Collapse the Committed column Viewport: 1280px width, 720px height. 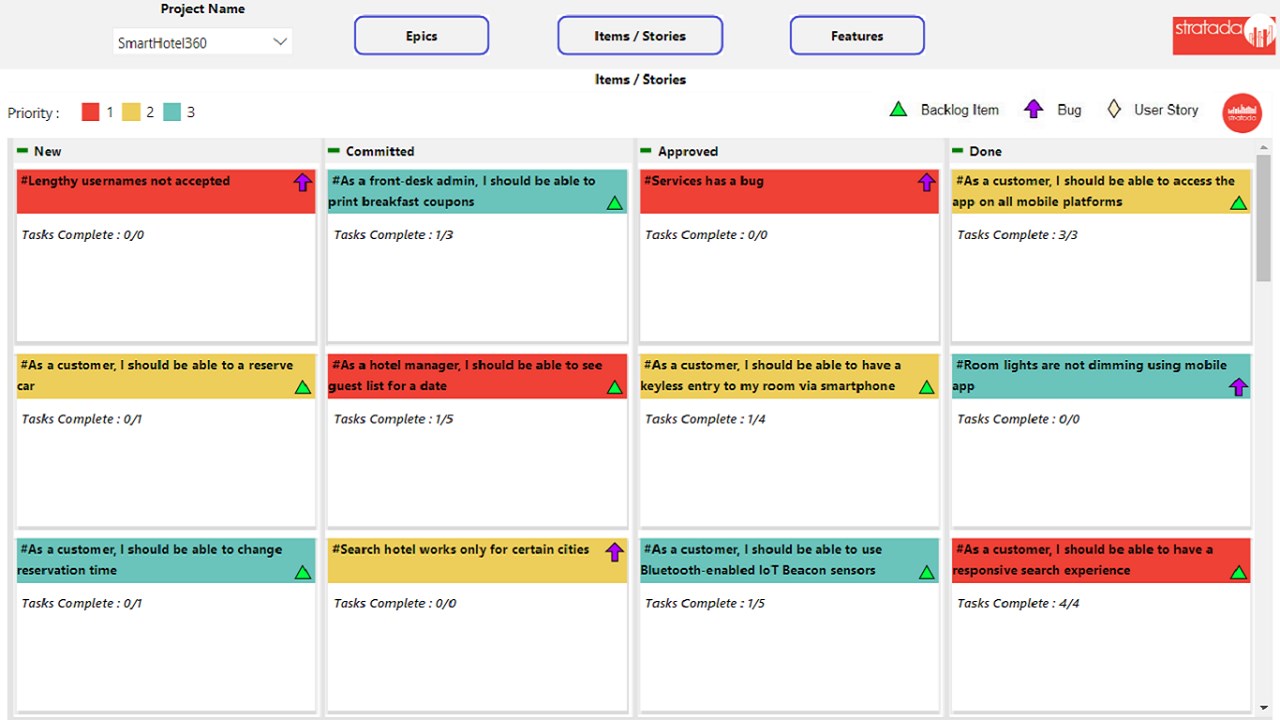[334, 151]
